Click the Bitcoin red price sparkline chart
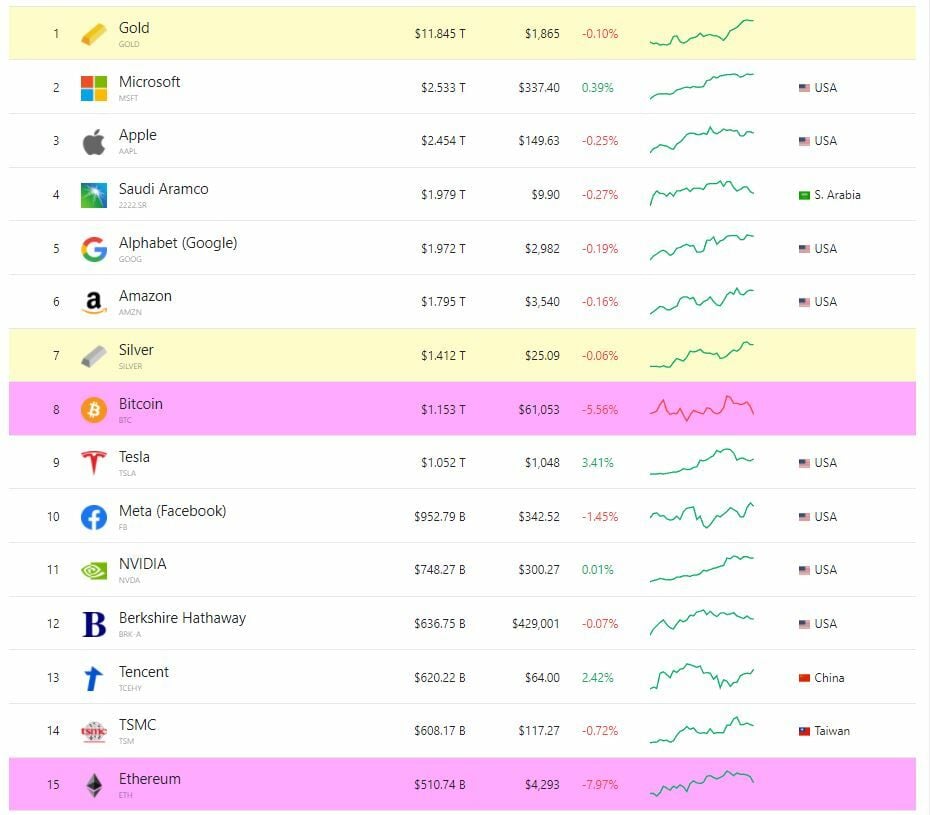 [x=702, y=408]
